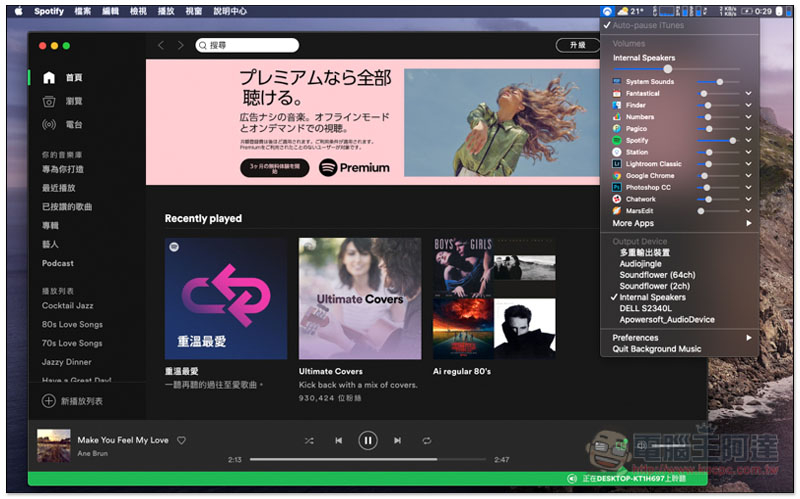Open the Apple menu
Viewport: 800px width, 499px height.
coord(18,11)
